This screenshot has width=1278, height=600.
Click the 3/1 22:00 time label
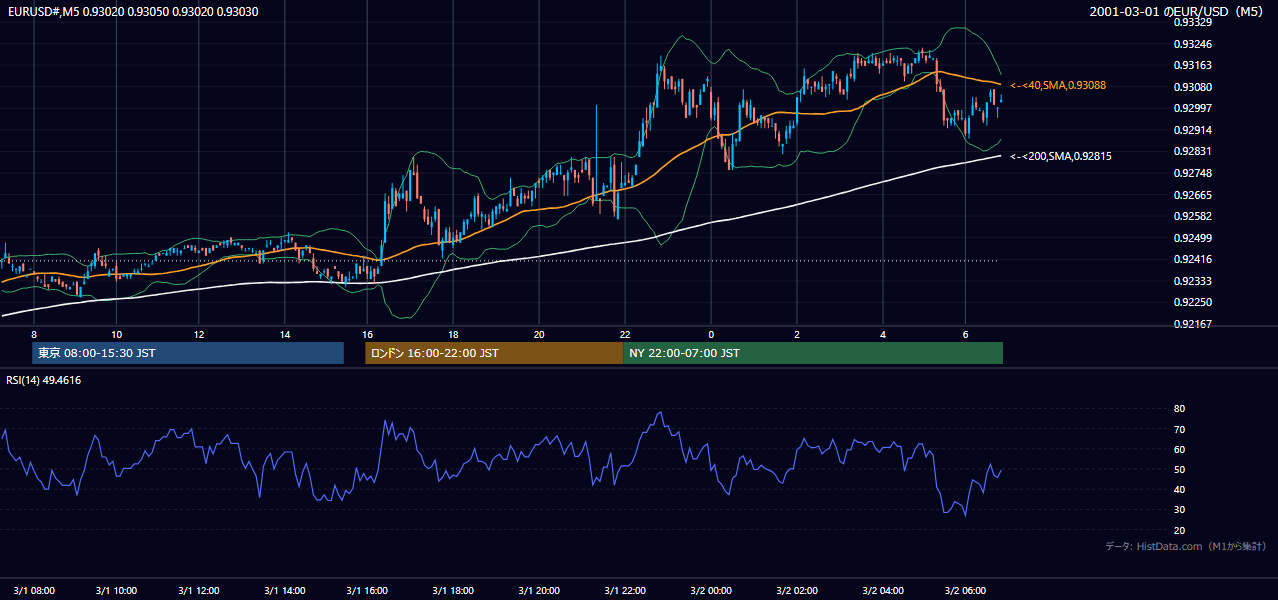(x=625, y=590)
